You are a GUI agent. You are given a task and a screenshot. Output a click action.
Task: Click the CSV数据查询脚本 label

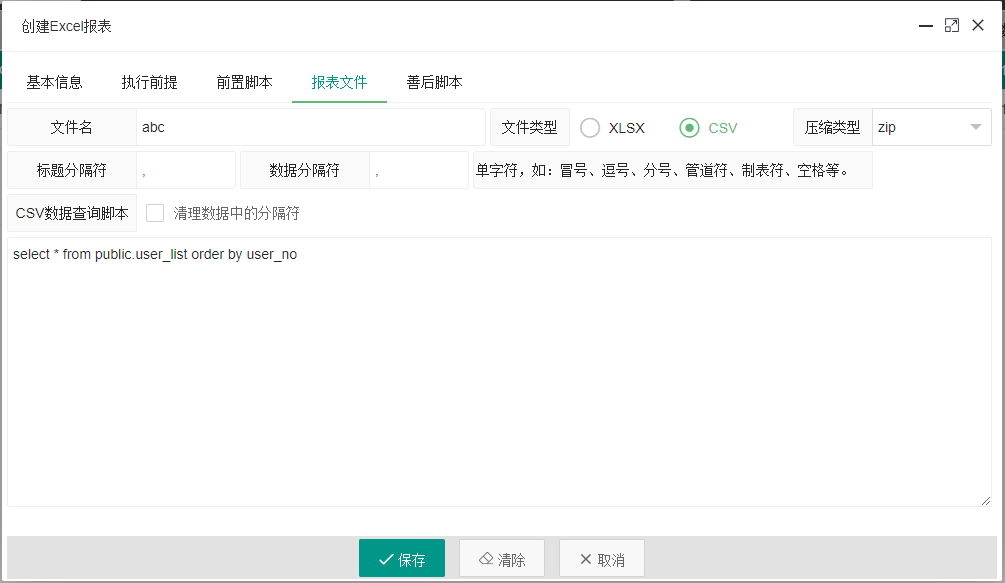72,213
